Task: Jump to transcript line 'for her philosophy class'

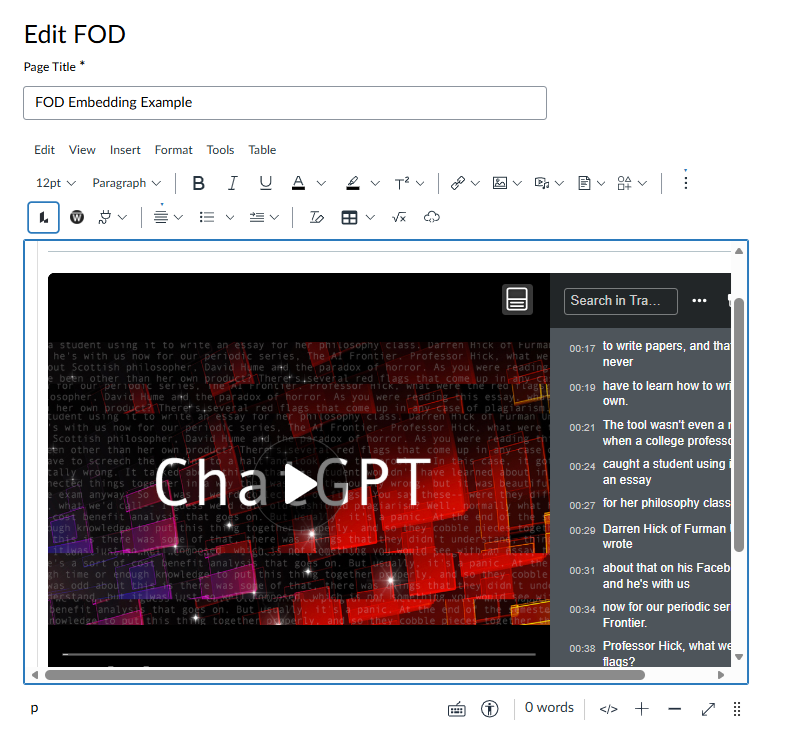Action: click(650, 504)
